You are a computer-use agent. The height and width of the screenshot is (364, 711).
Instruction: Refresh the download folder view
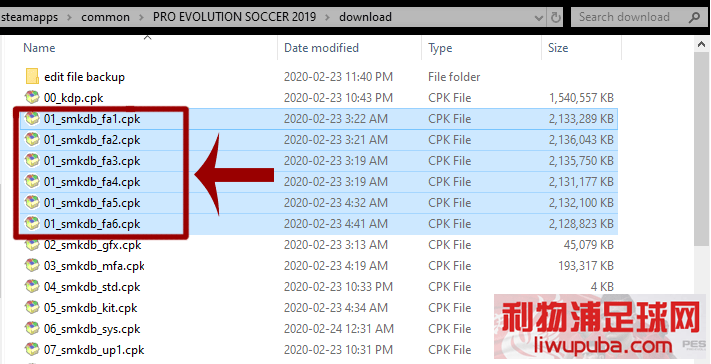(x=555, y=18)
